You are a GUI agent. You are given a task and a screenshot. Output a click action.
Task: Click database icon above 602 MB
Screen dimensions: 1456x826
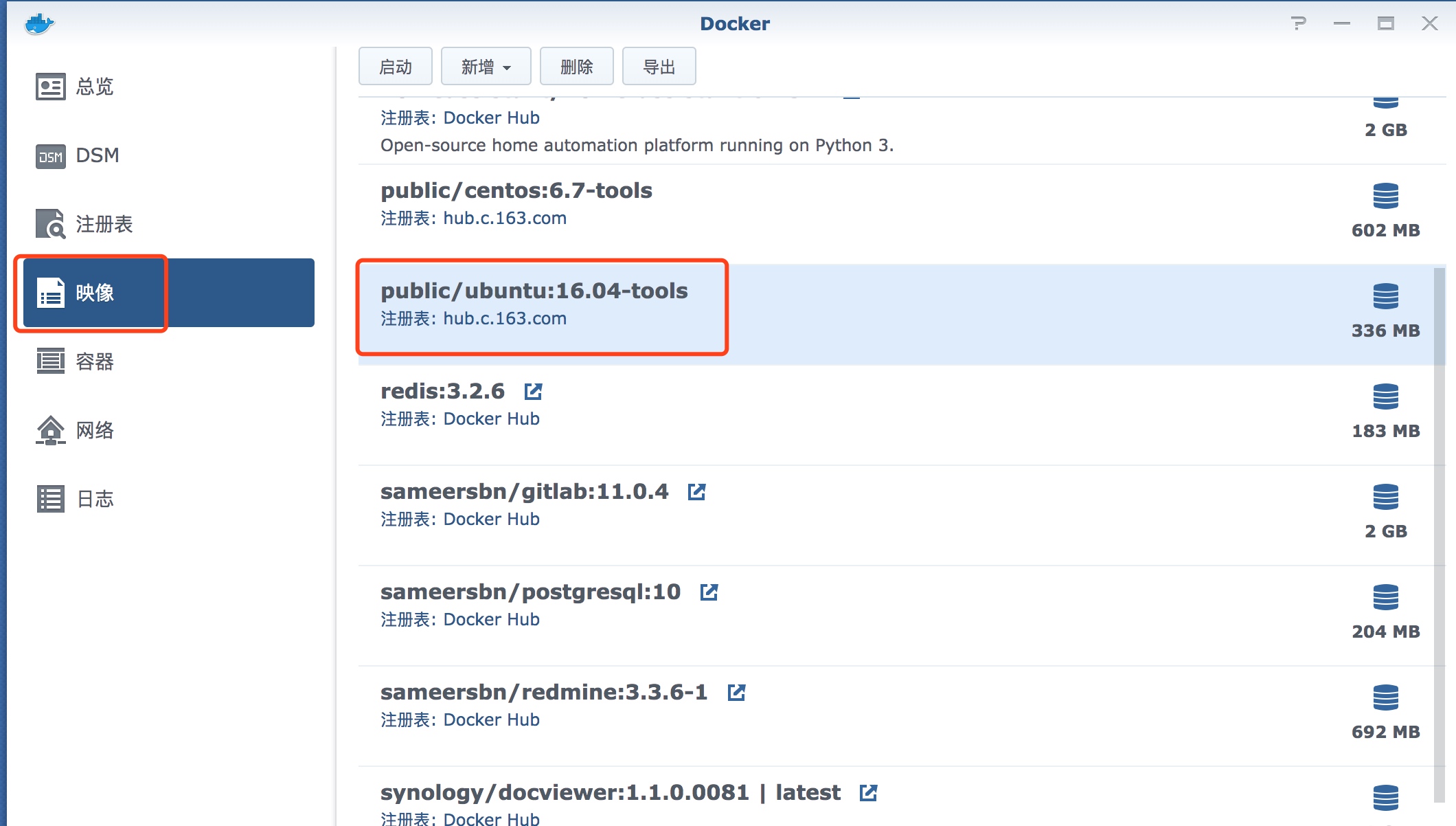[1386, 196]
